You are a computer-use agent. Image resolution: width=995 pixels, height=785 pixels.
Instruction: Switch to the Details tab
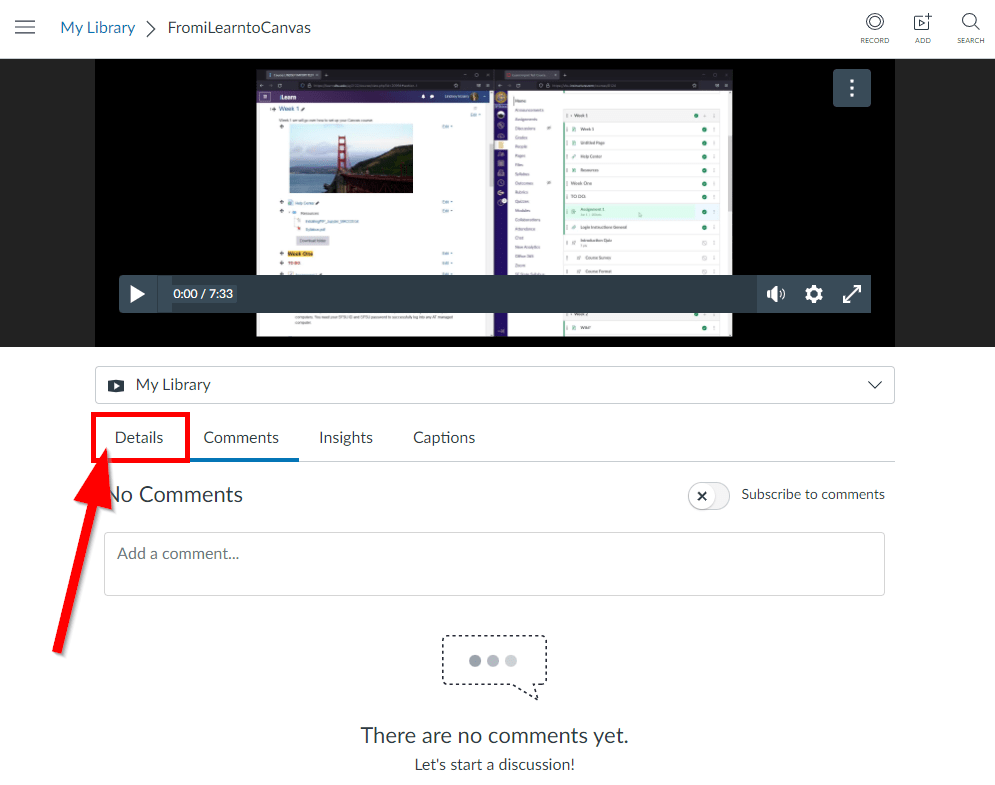(139, 437)
